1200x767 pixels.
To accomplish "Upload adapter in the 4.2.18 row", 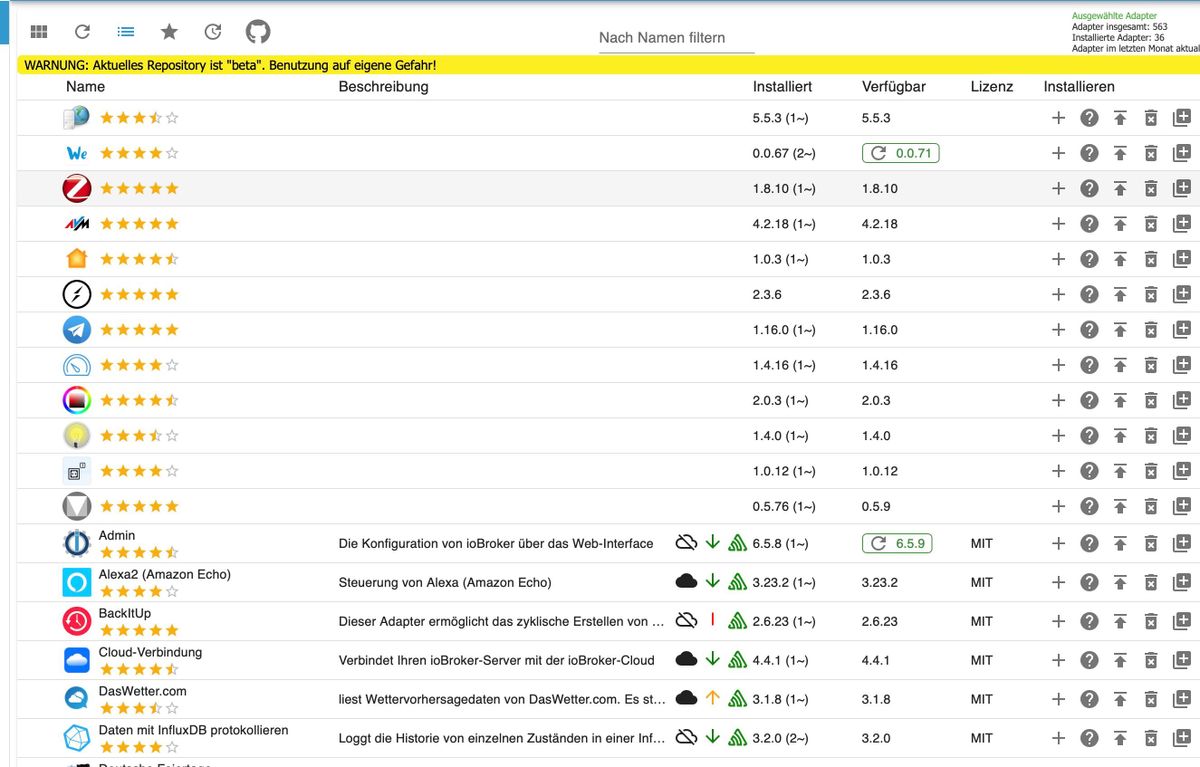I will [1120, 224].
